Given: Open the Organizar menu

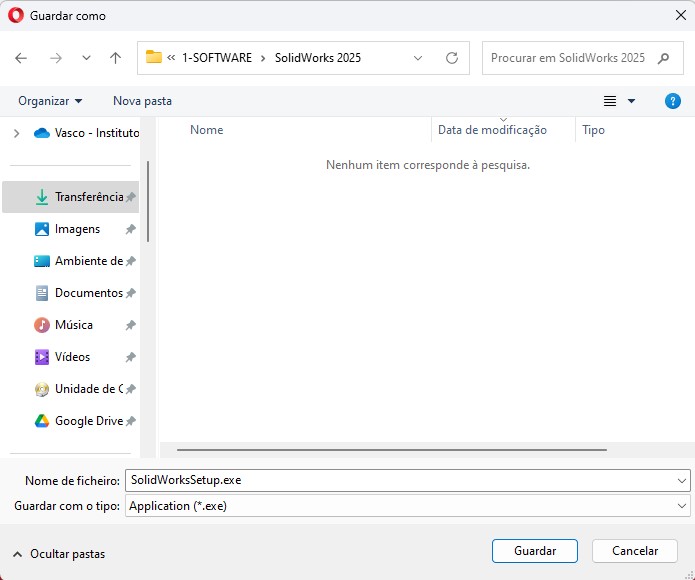Looking at the screenshot, I should [x=50, y=101].
